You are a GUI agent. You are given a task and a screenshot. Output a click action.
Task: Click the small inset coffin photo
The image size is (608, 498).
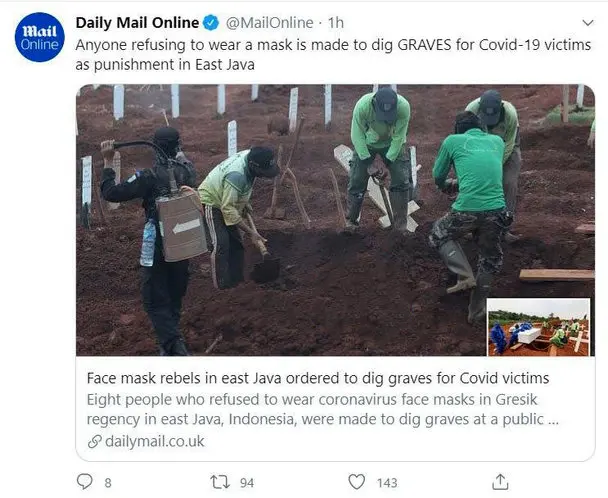[540, 327]
